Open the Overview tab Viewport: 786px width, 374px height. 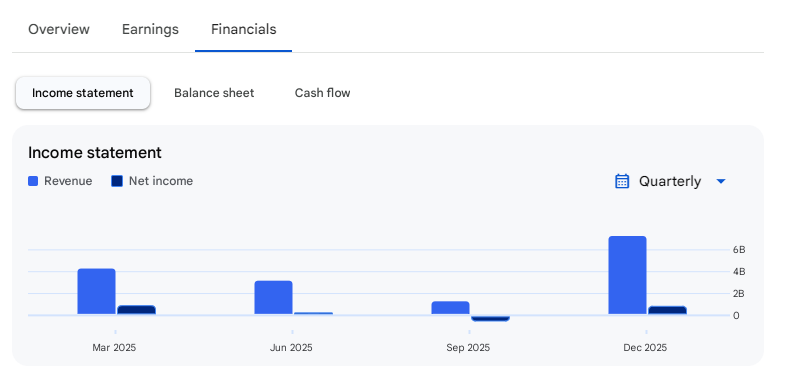click(x=59, y=29)
